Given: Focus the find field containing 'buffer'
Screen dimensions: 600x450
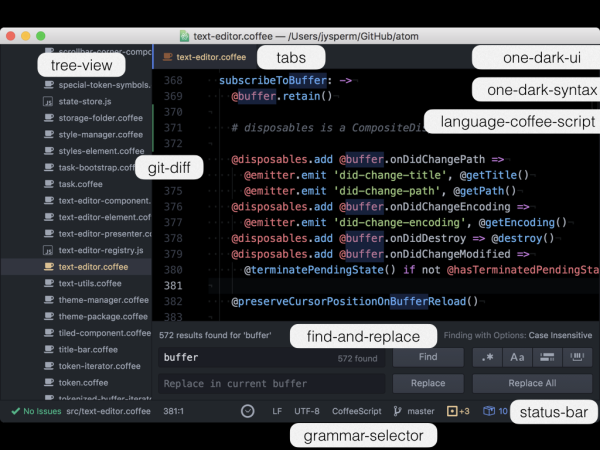Looking at the screenshot, I should coord(271,357).
